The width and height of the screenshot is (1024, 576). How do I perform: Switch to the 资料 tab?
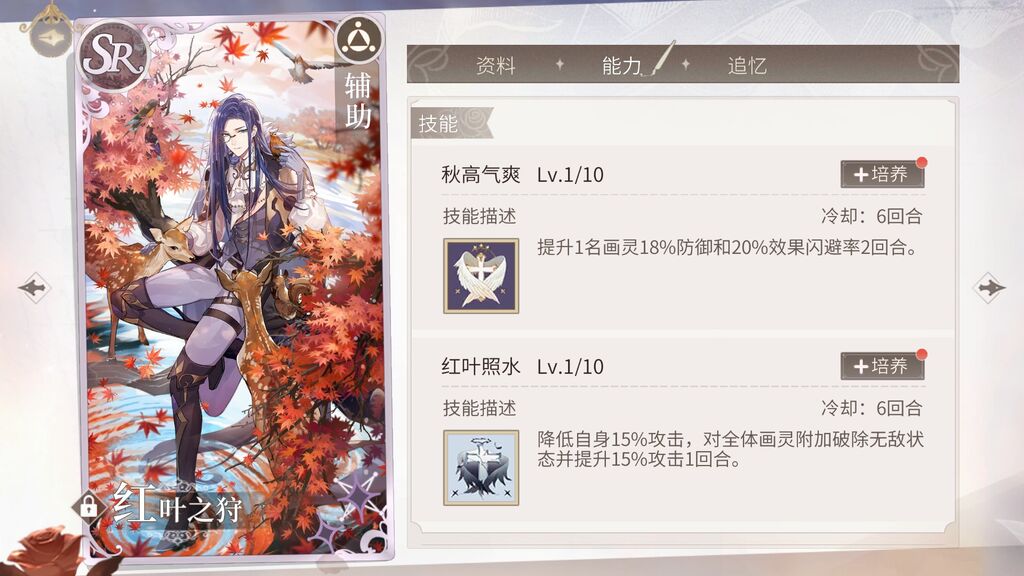(496, 65)
